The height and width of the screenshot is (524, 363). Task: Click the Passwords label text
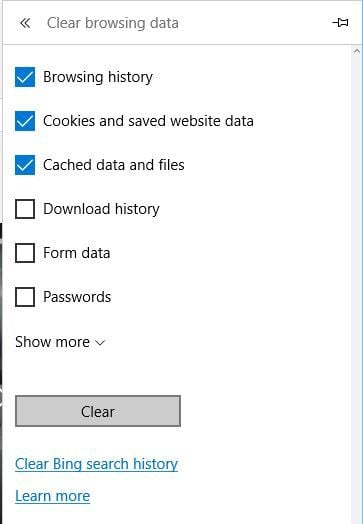tap(77, 297)
